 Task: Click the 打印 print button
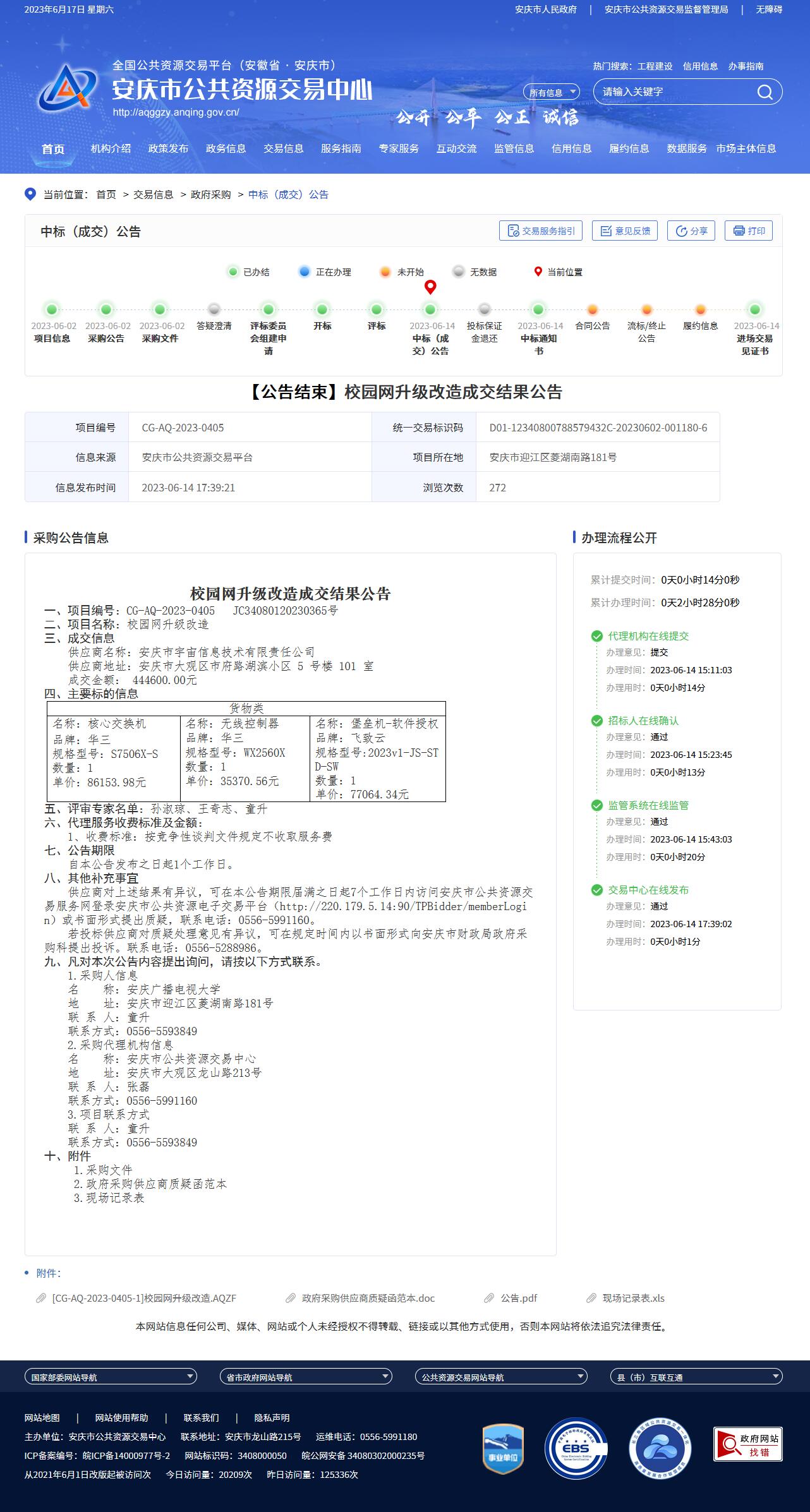click(x=749, y=231)
